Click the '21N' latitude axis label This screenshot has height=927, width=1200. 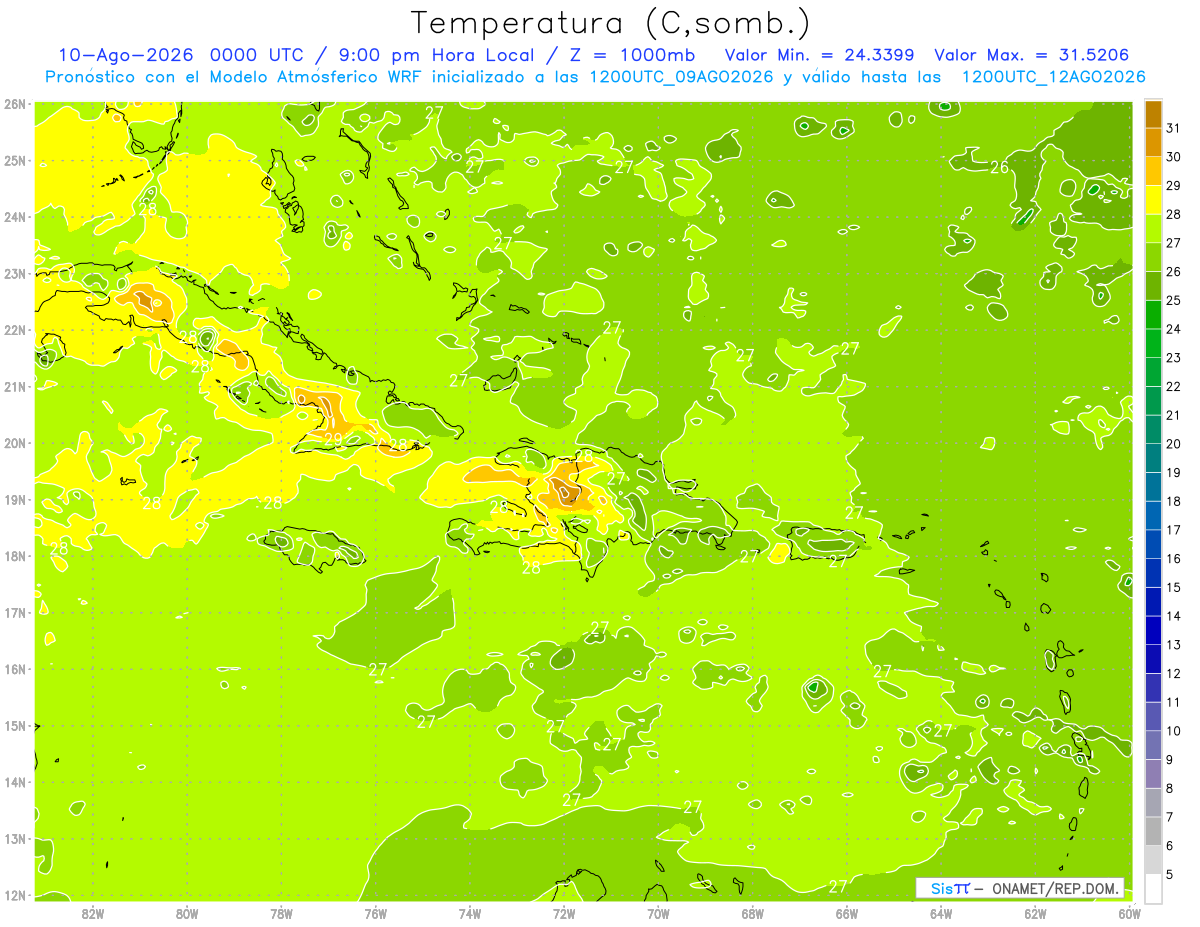pyautogui.click(x=15, y=386)
